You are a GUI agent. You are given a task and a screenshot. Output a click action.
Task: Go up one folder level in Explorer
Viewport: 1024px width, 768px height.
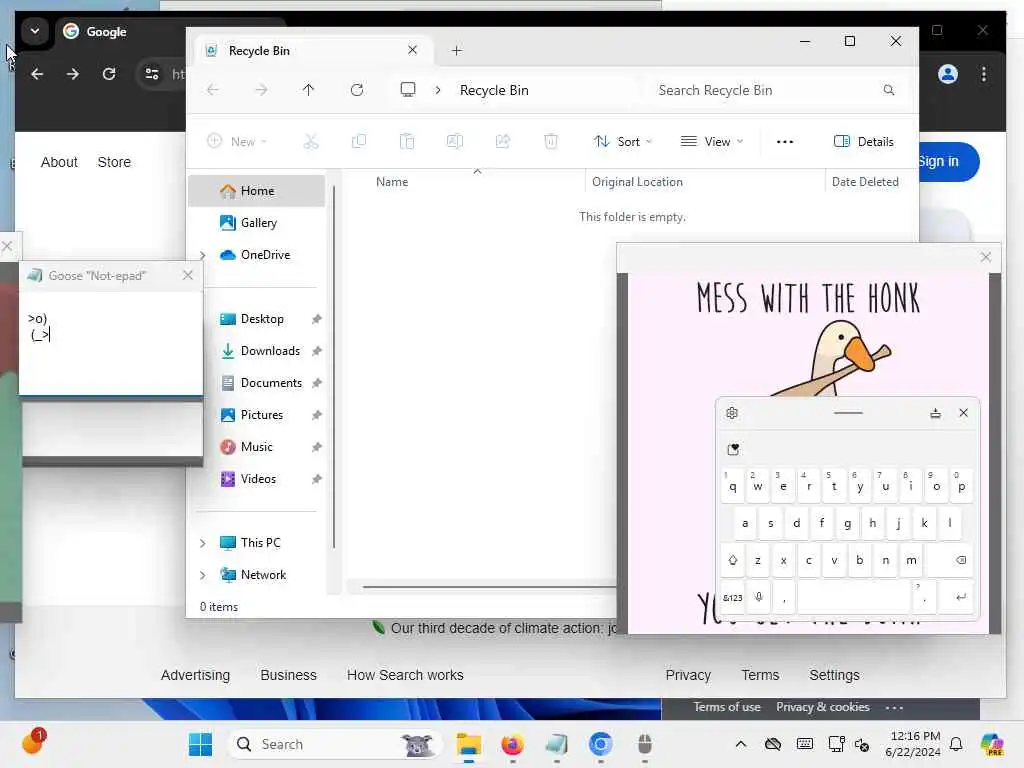point(308,90)
